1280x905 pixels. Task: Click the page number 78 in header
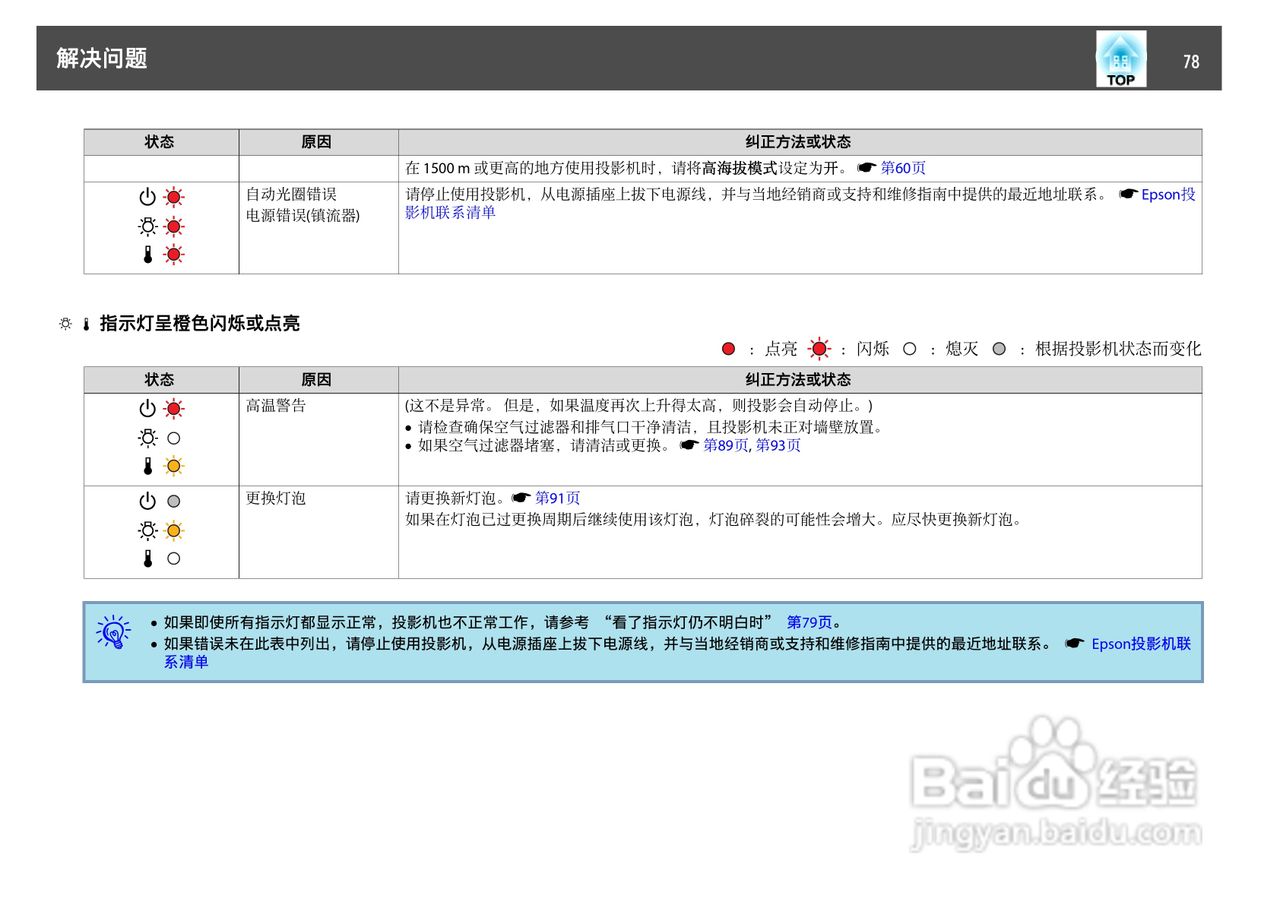click(x=1190, y=60)
